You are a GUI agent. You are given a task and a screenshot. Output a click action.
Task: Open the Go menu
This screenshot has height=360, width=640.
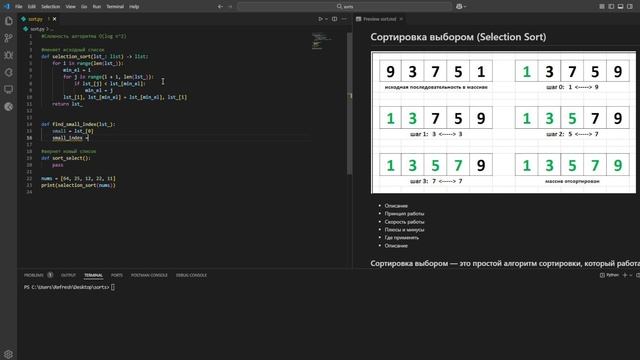(84, 7)
